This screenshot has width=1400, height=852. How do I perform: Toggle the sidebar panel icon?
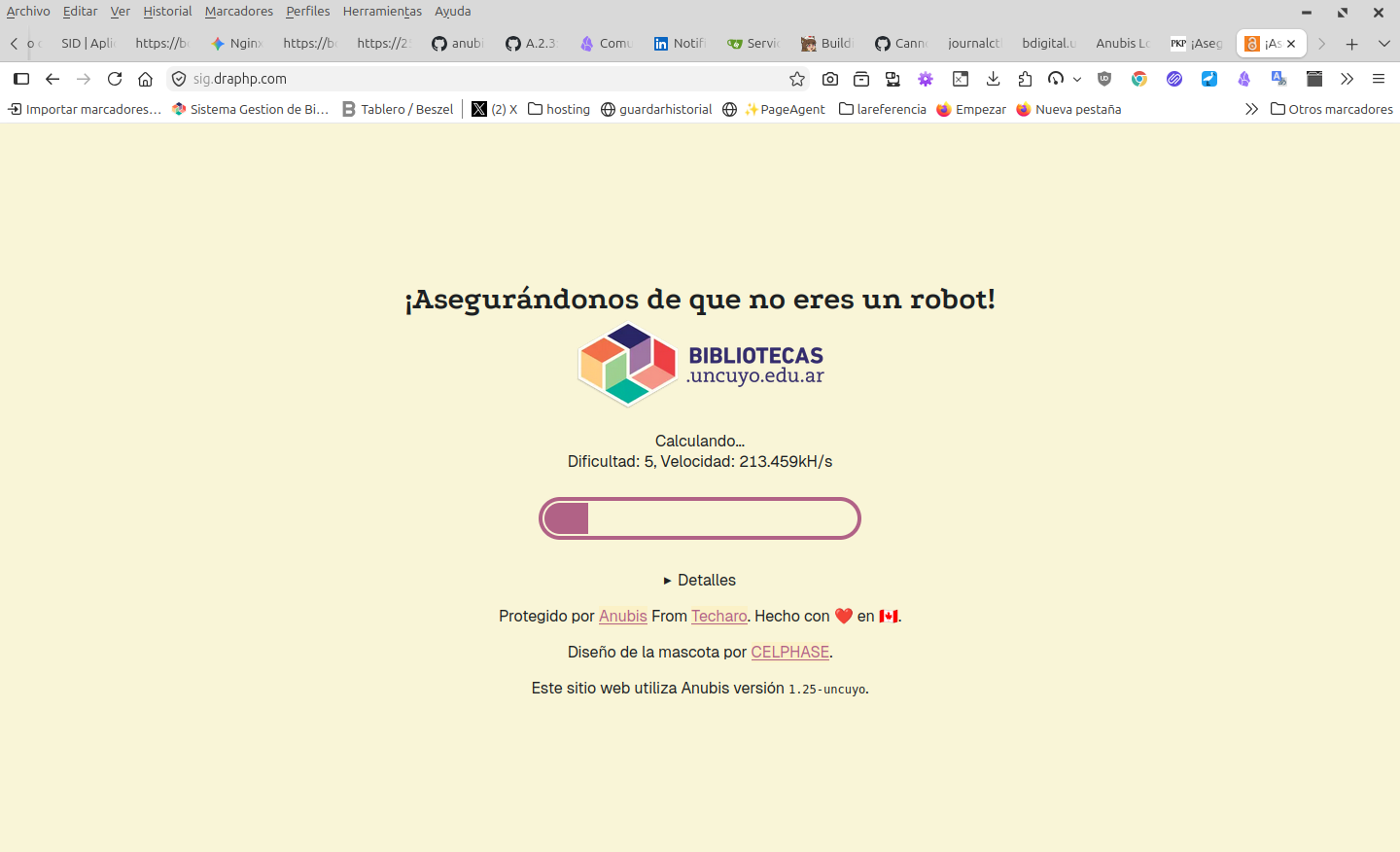click(21, 79)
